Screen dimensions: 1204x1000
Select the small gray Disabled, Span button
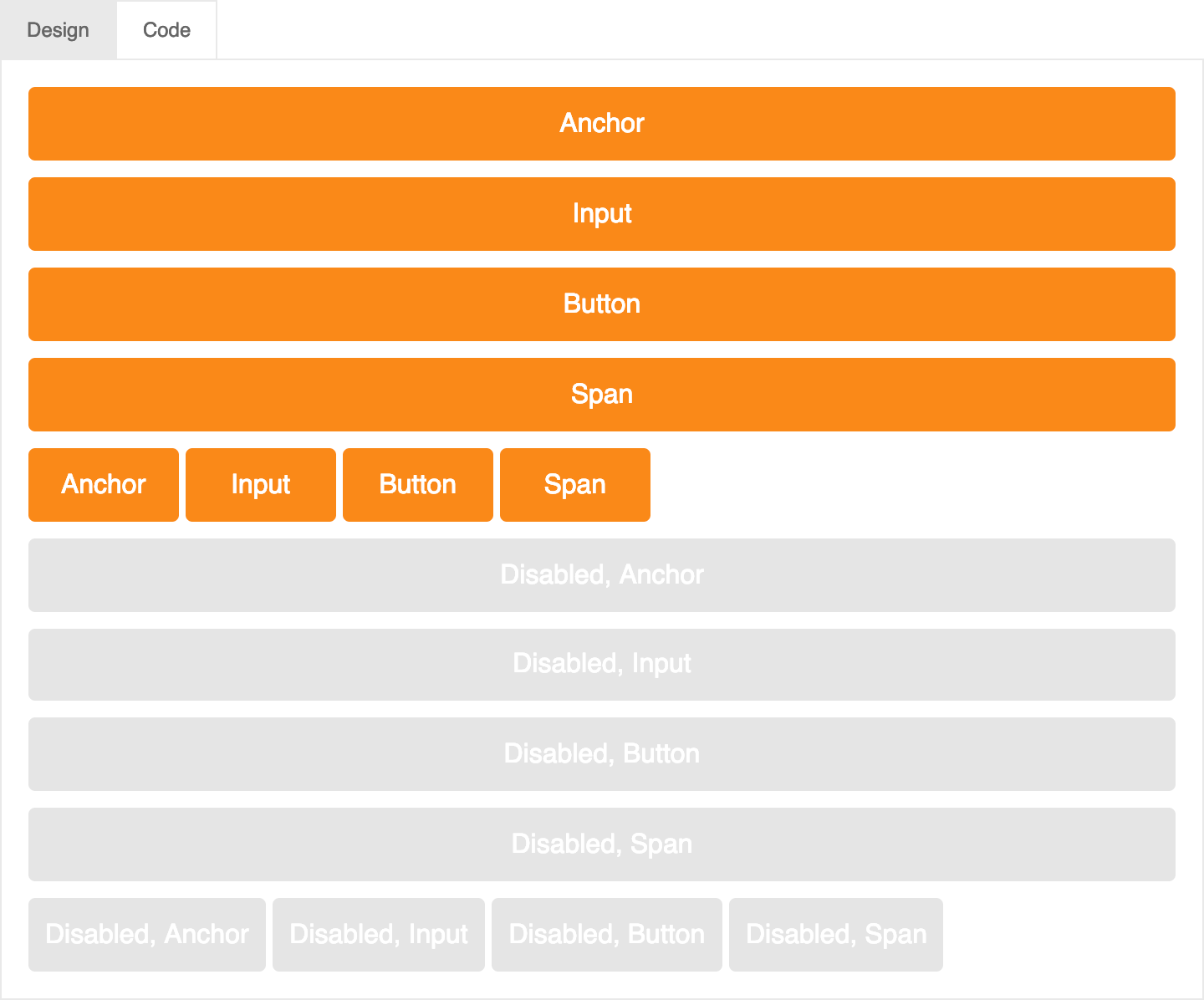tap(836, 935)
